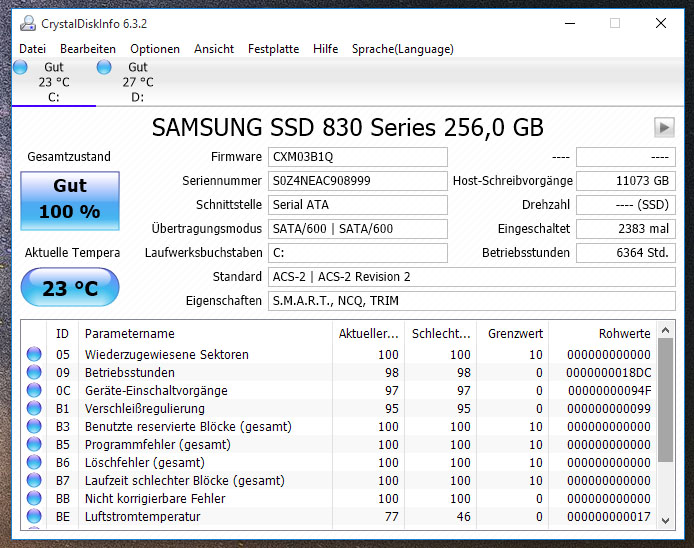Image resolution: width=694 pixels, height=548 pixels.
Task: Click the Aktueller... column header
Action: coord(368,333)
